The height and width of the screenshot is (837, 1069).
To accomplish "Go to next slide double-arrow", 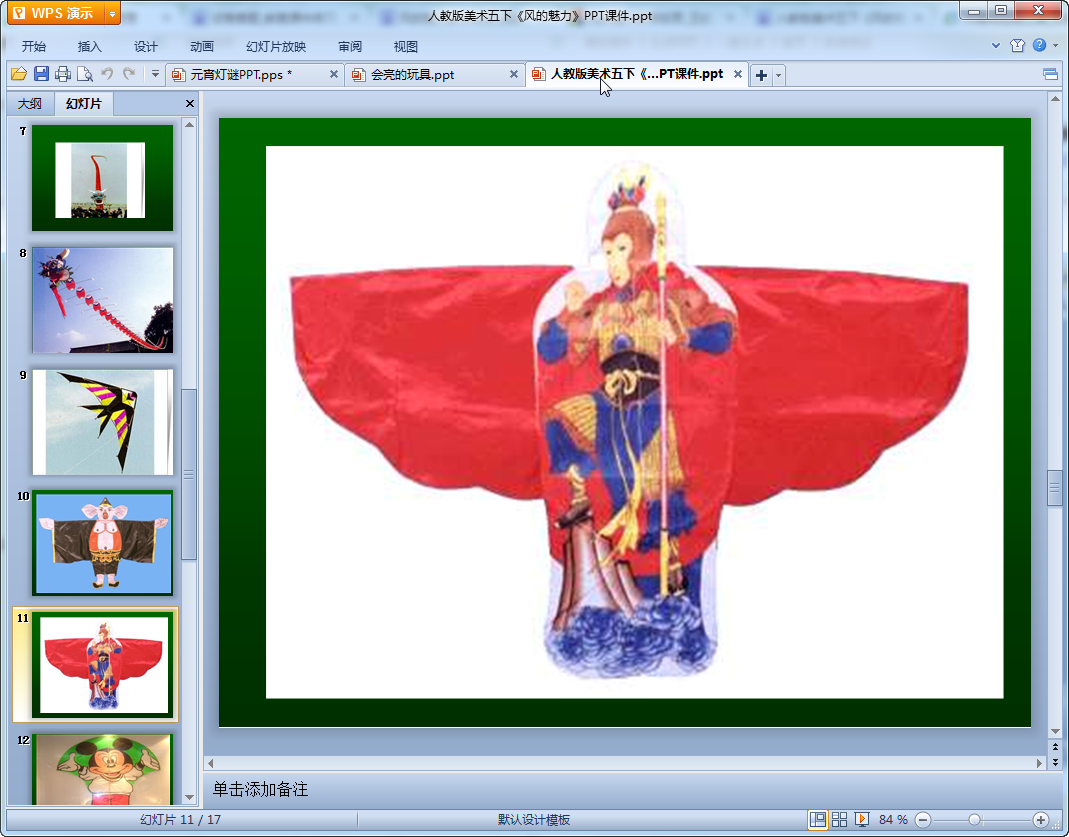I will [x=1055, y=762].
